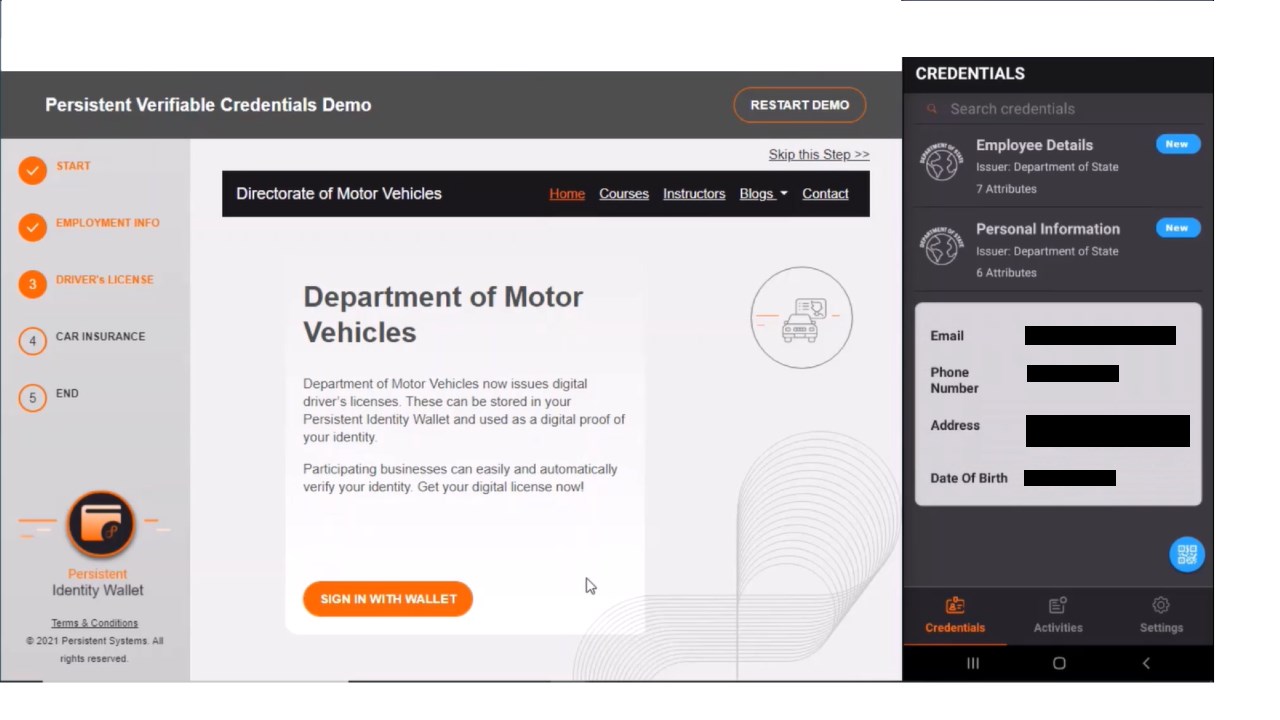
Task: Click the CREDENTIALS header title
Action: [x=970, y=74]
